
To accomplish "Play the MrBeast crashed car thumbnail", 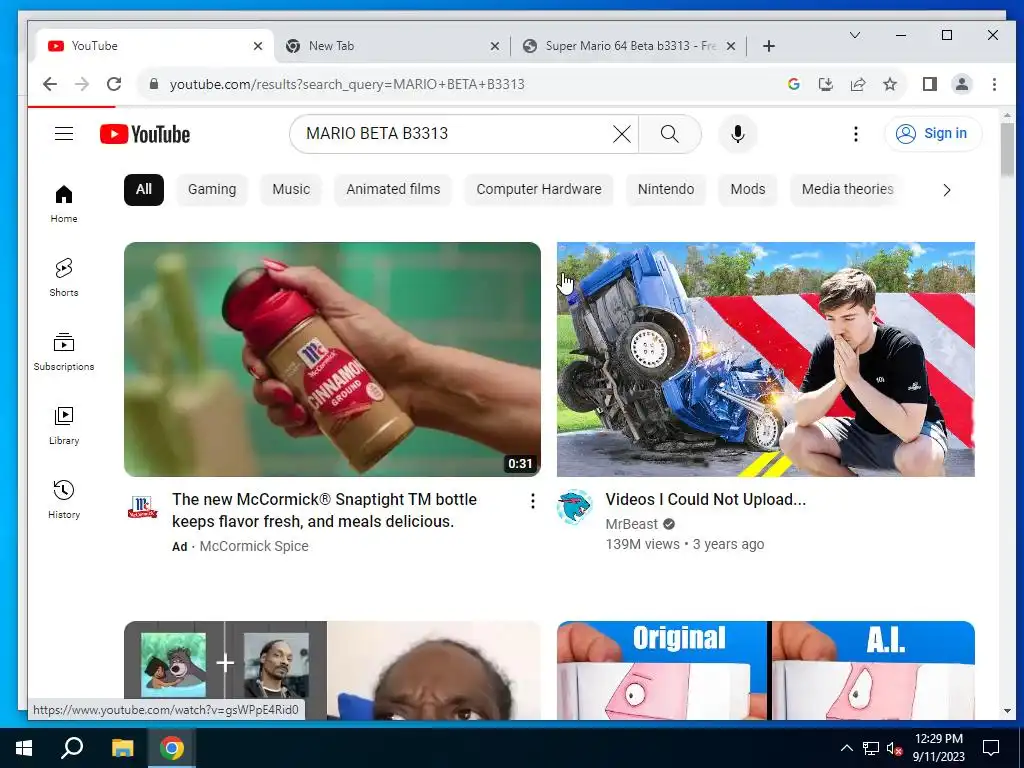I will pos(765,359).
